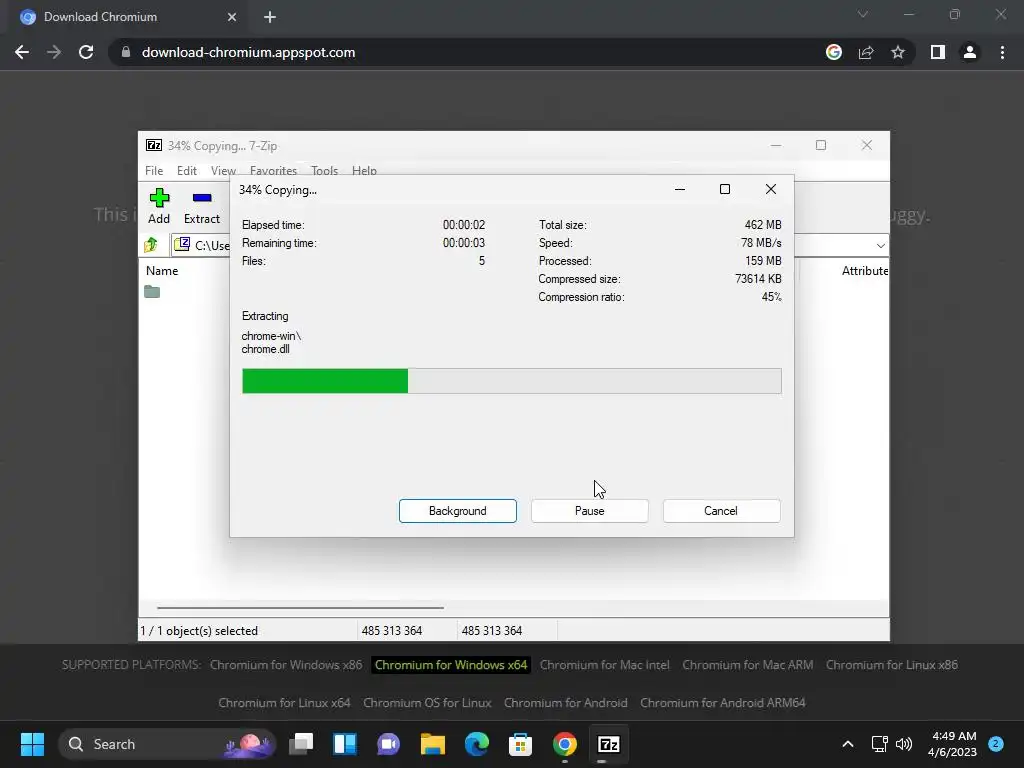Click the 7z logo in 7-Zip title bar
1024x768 pixels.
[x=153, y=146]
